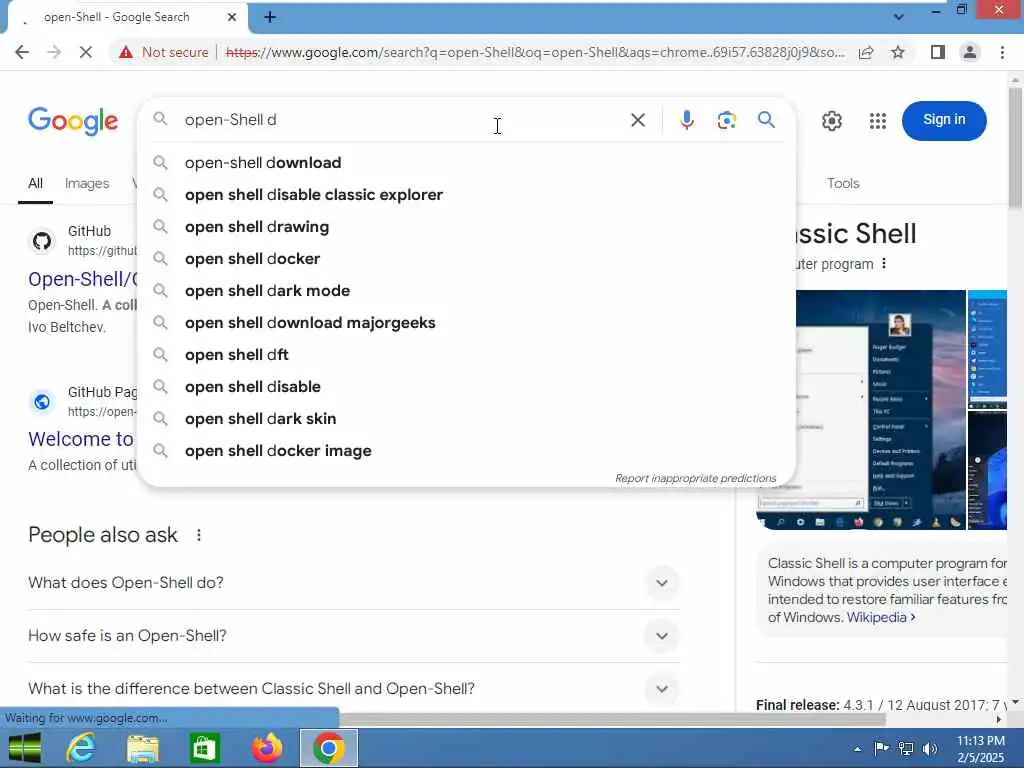This screenshot has height=768, width=1024.
Task: Click 'Report inappropriate predictions' link
Action: (x=696, y=478)
